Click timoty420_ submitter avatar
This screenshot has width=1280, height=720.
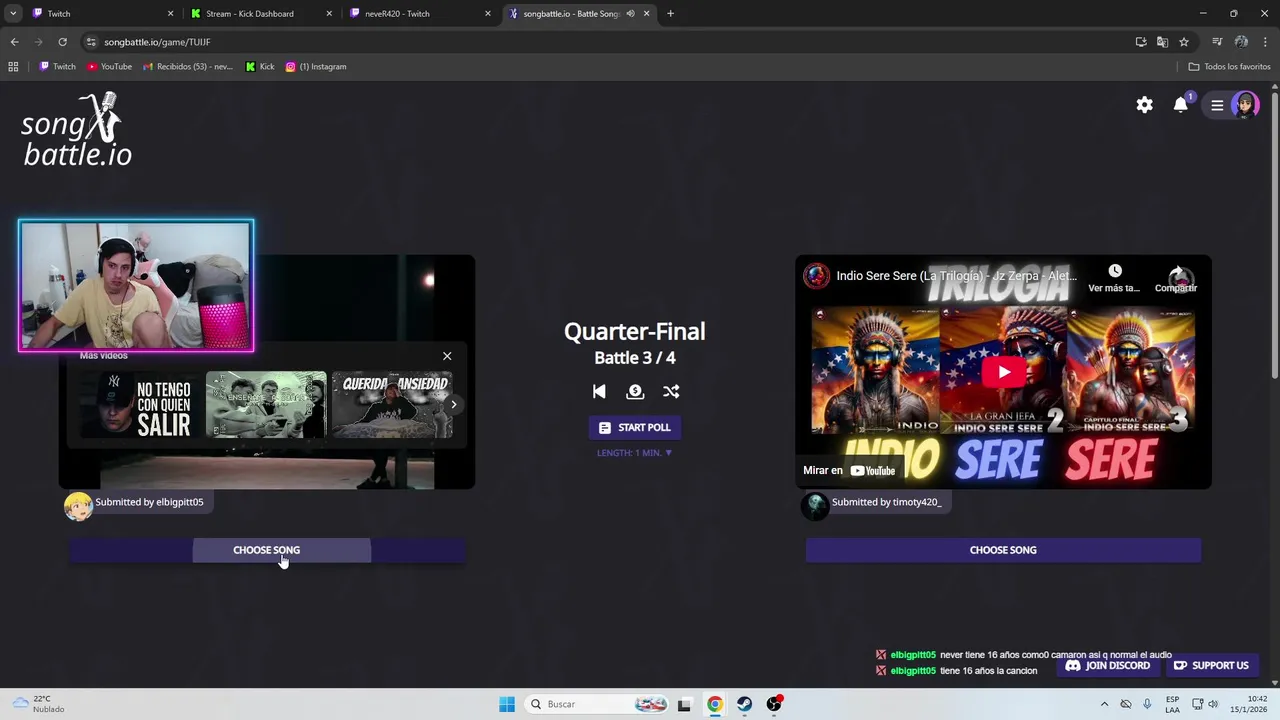tap(815, 506)
